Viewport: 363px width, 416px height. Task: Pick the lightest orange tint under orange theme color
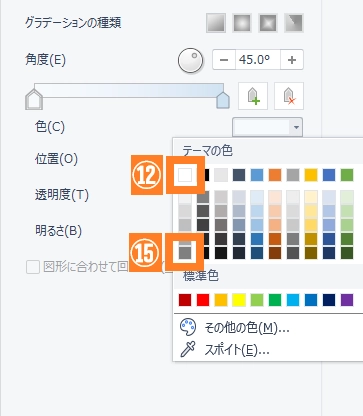[275, 197]
